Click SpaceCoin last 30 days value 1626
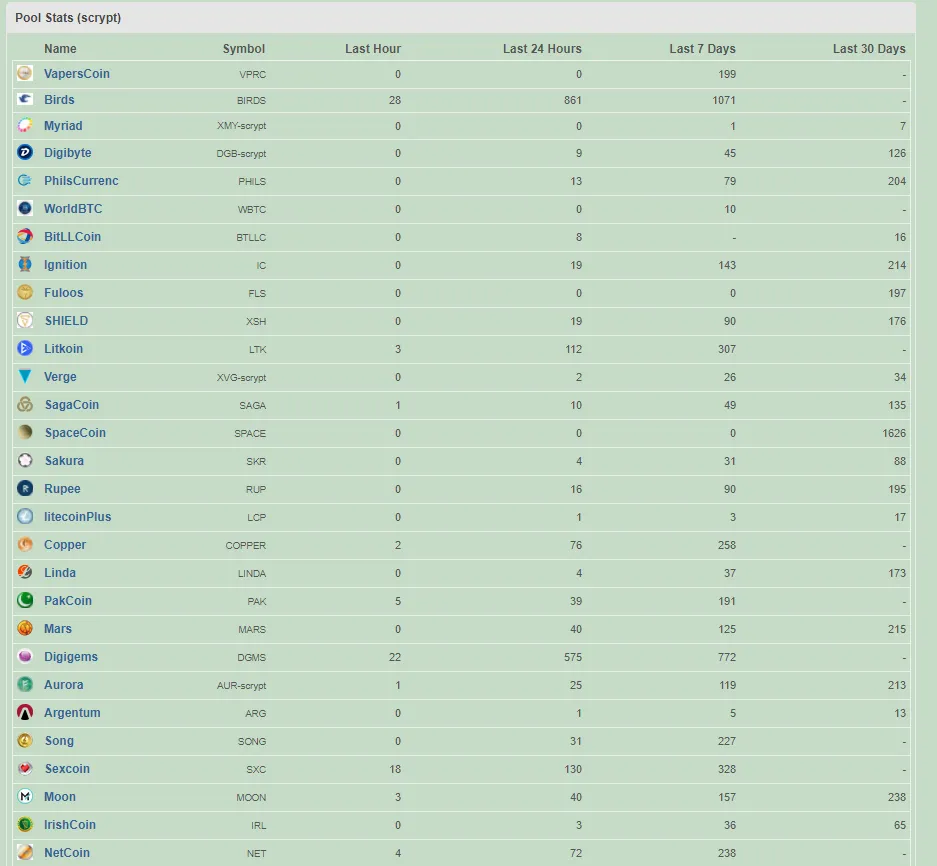Screen dimensions: 937x866 [x=894, y=433]
